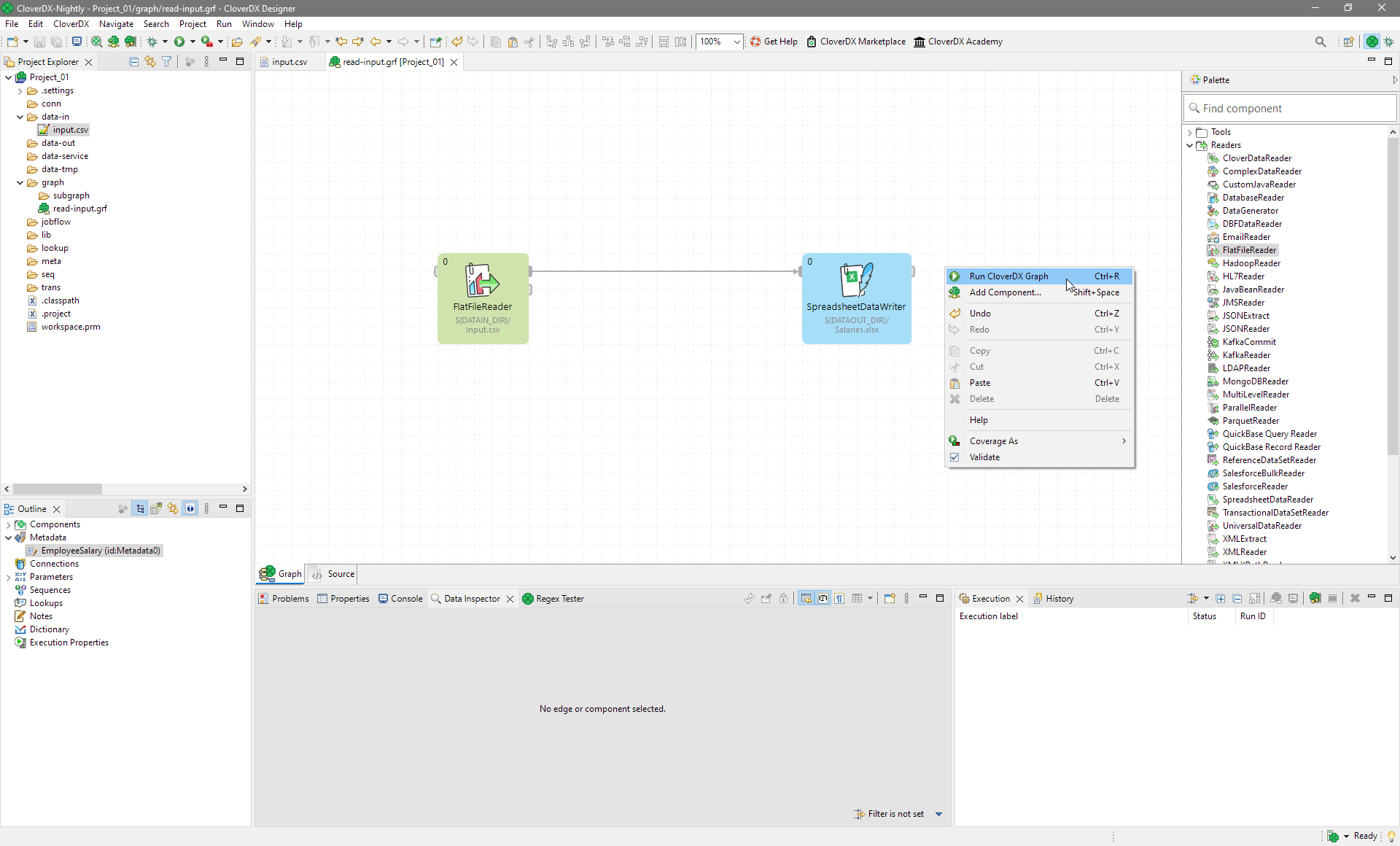Click the SpreadsheetDataWriter component icon on canvas

856,280
